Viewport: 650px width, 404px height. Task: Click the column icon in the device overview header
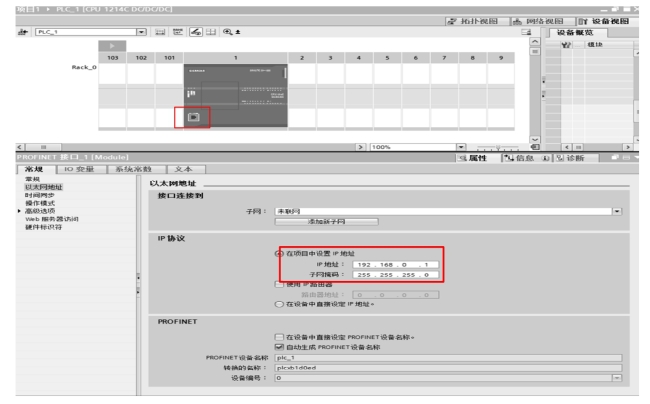566,45
